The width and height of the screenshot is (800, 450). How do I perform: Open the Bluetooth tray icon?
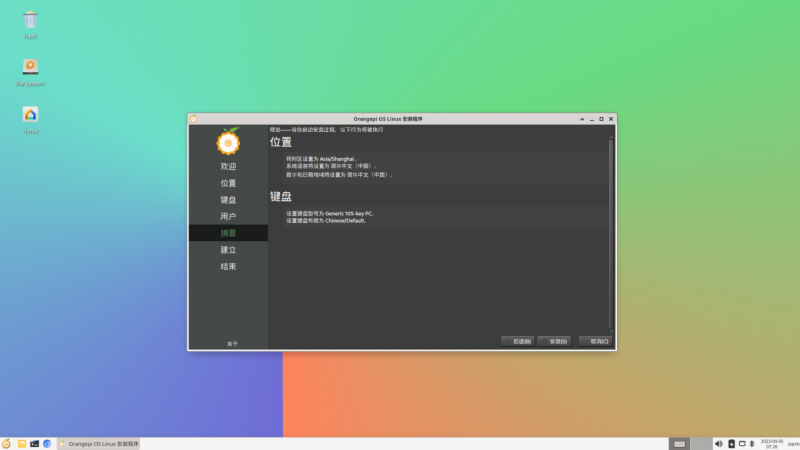click(752, 443)
